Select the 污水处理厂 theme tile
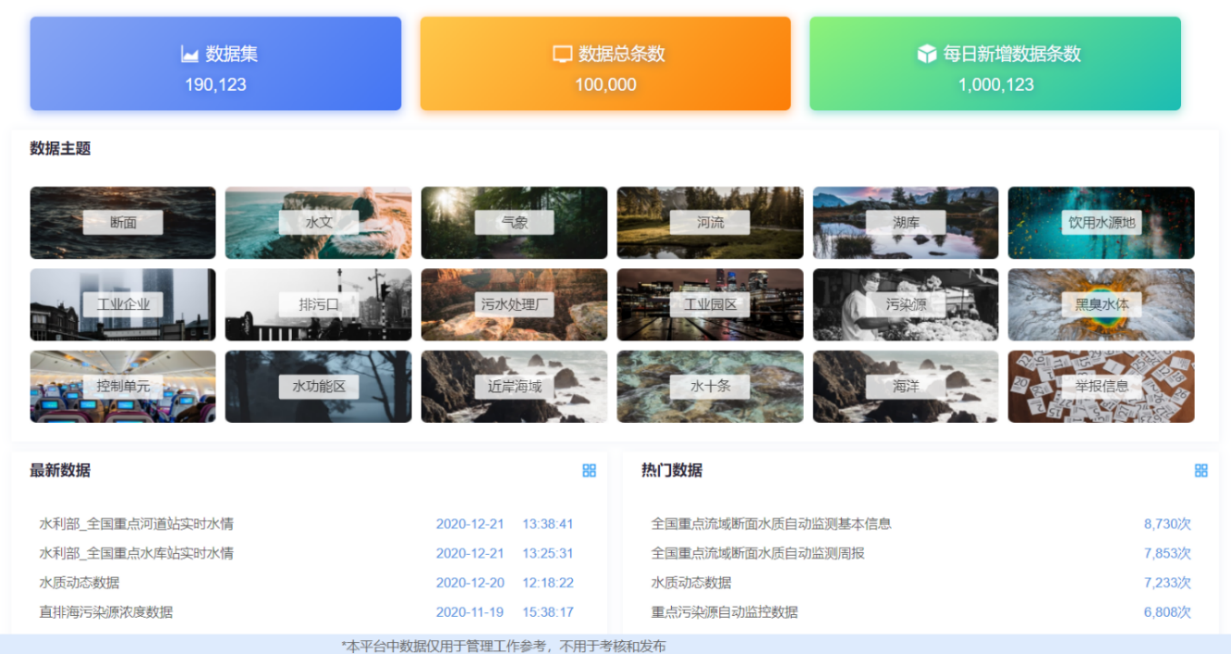 [x=514, y=304]
